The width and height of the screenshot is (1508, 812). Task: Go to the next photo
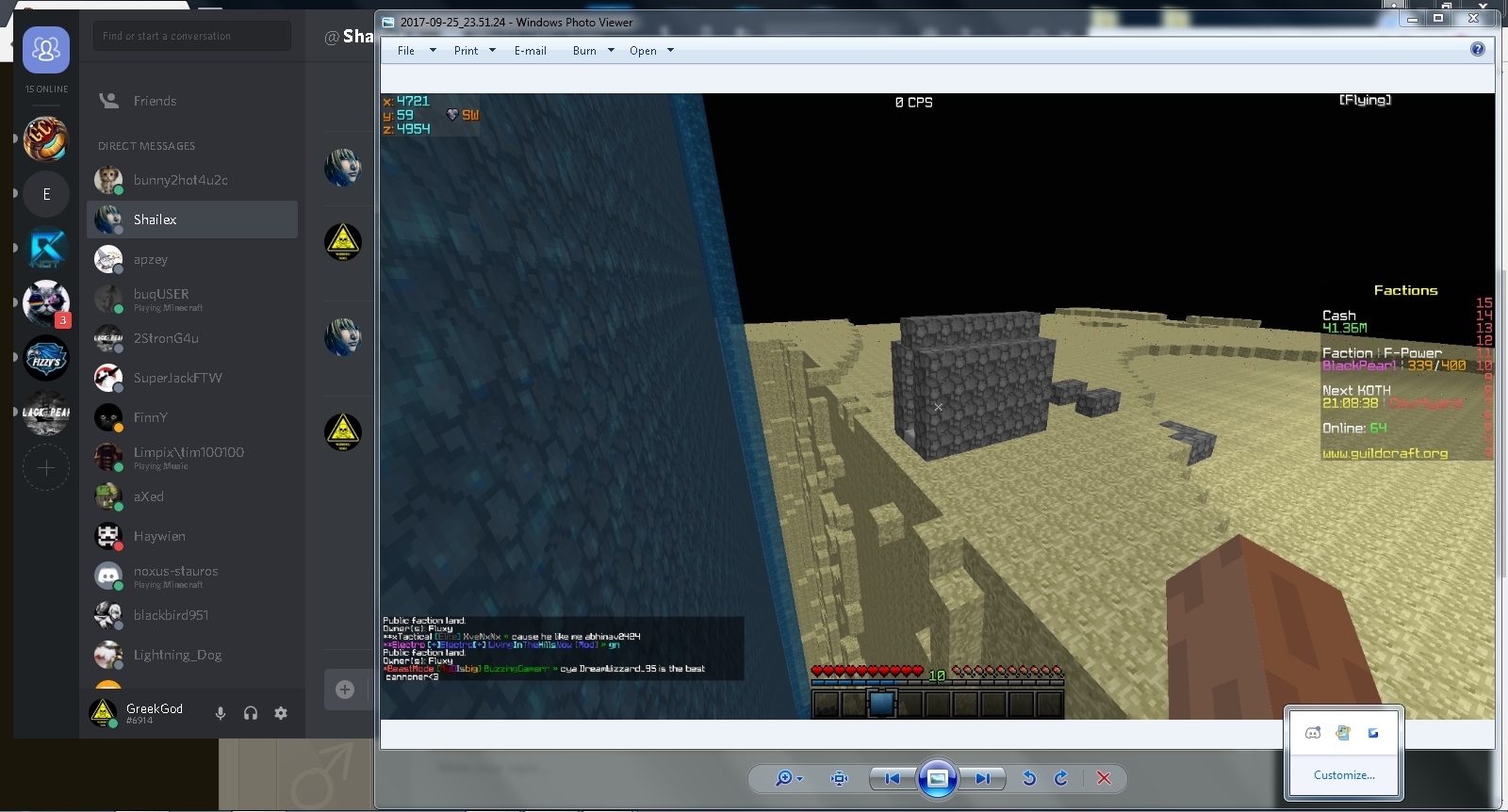tap(983, 778)
